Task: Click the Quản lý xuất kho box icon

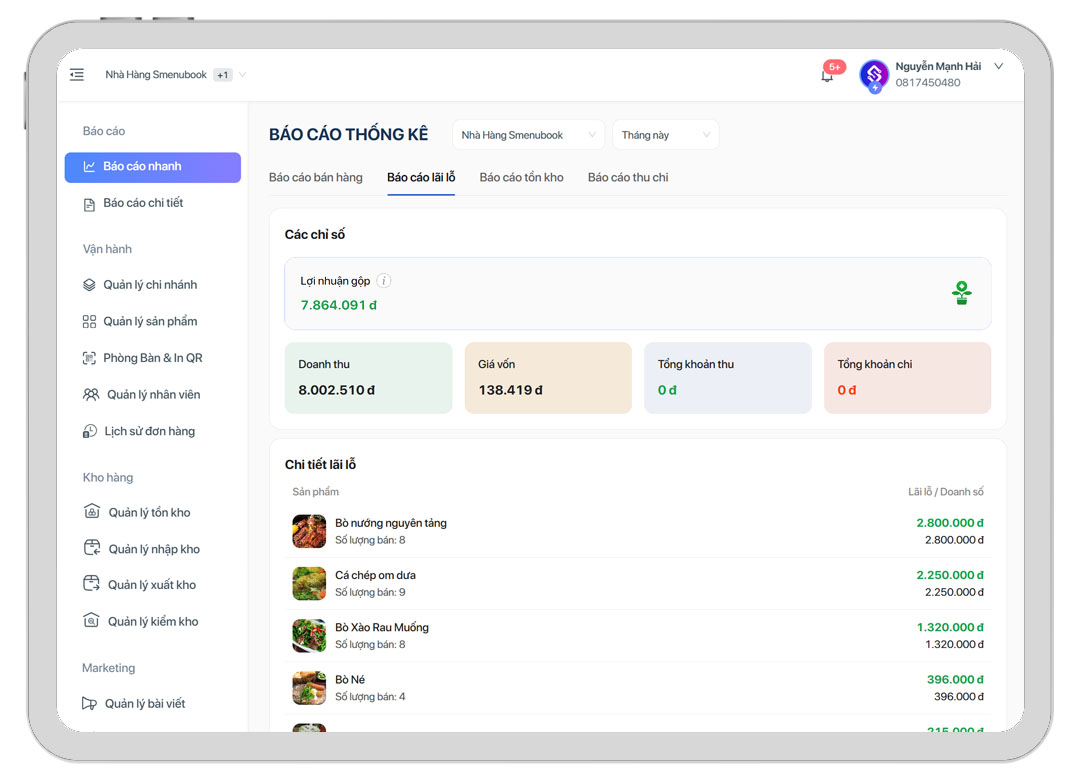Action: click(92, 584)
